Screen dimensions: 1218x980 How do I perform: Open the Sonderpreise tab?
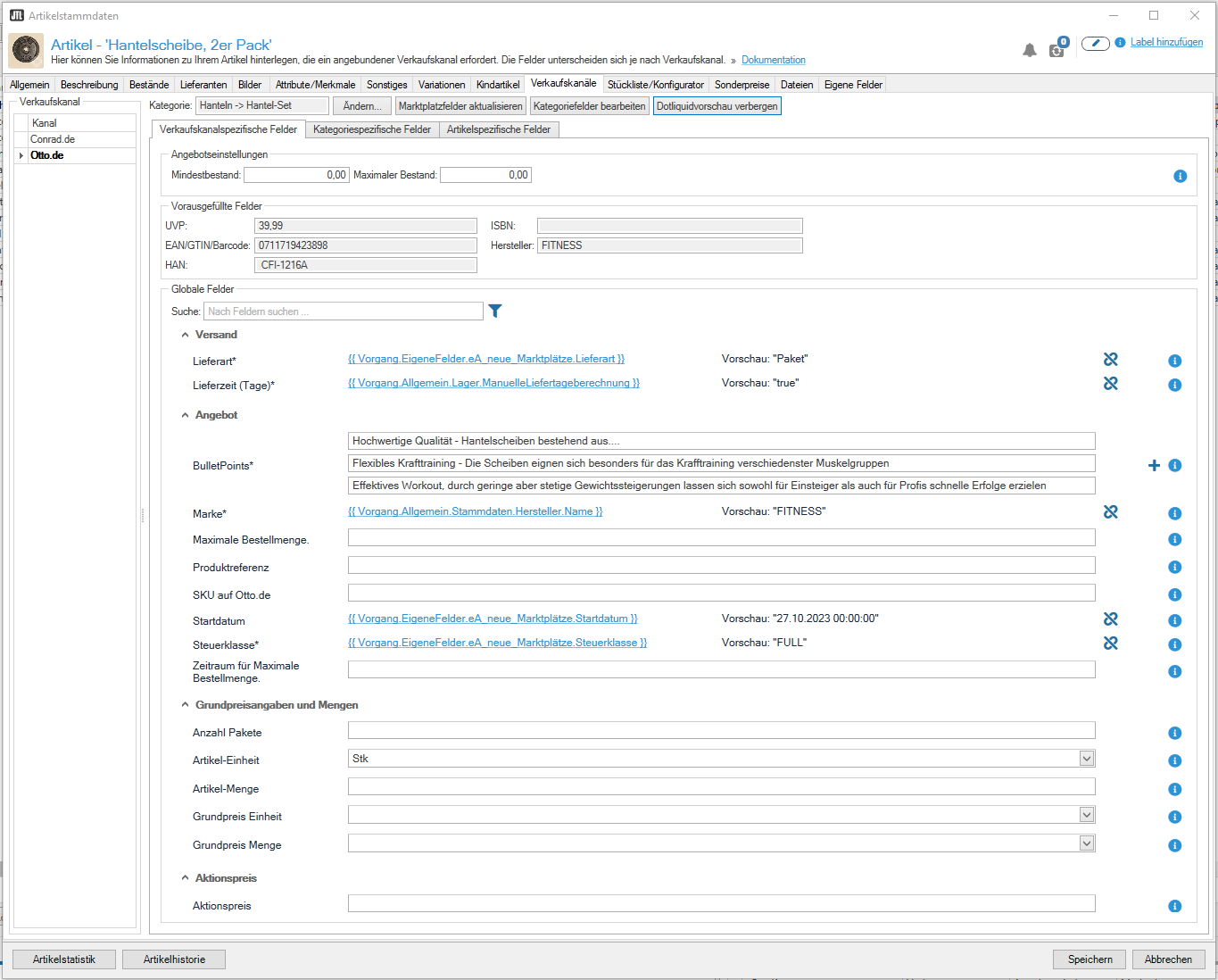(x=742, y=85)
